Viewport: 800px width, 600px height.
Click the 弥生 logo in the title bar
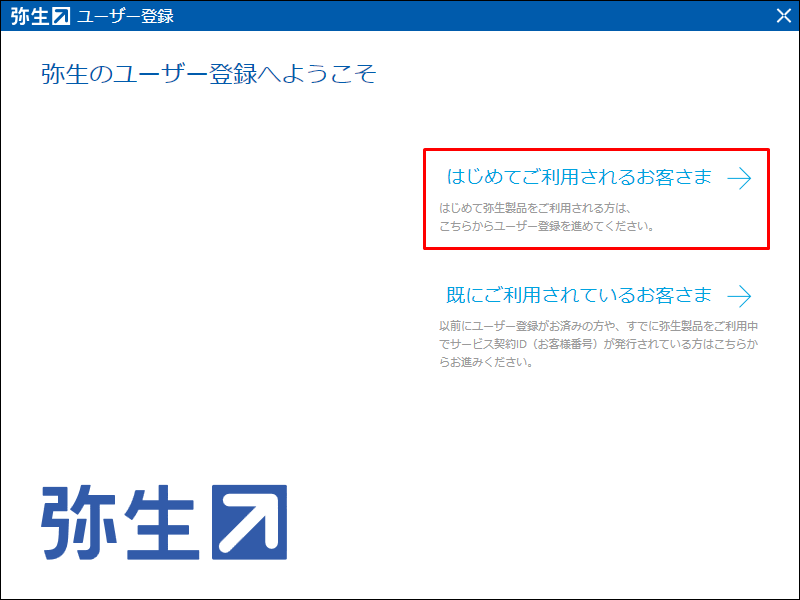pyautogui.click(x=40, y=16)
